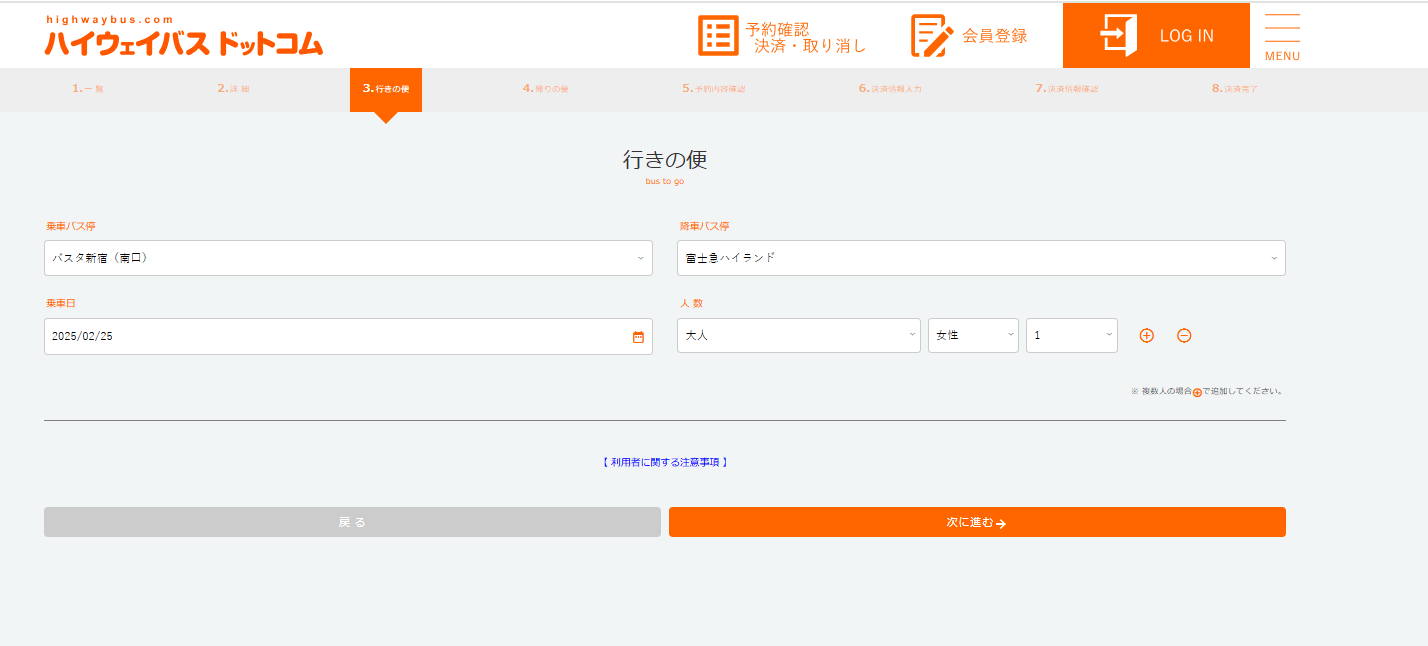Viewport: 1428px width, 646px height.
Task: Go to step 2 詳細
Action: pos(233,89)
